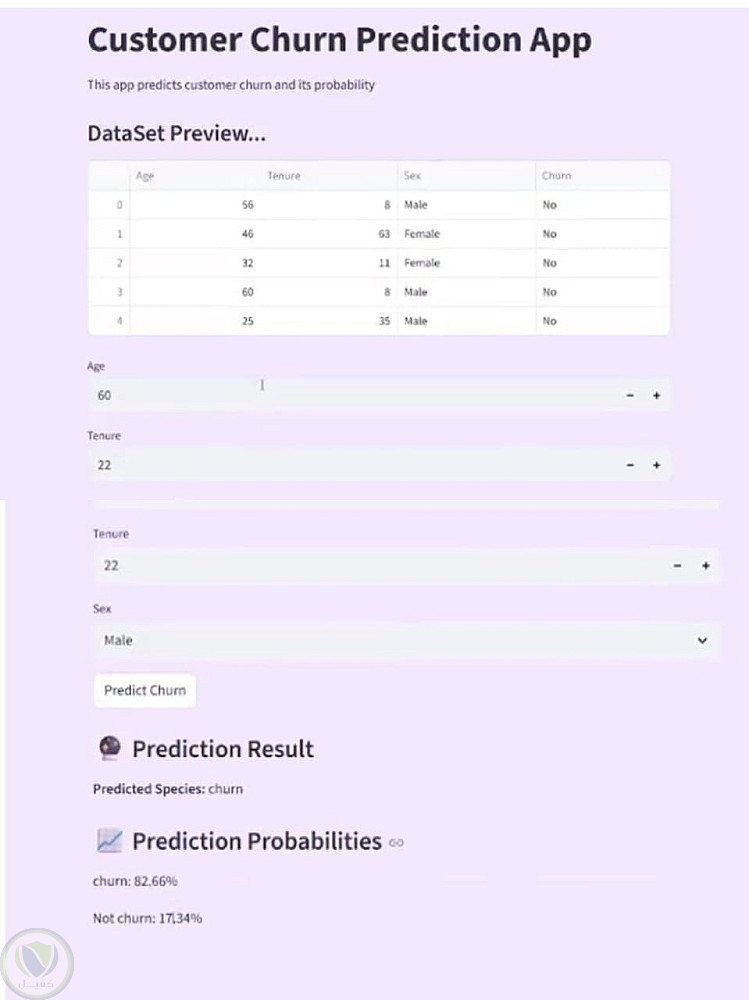Open the Sex dropdown showing Male
The image size is (749, 1000).
(406, 641)
